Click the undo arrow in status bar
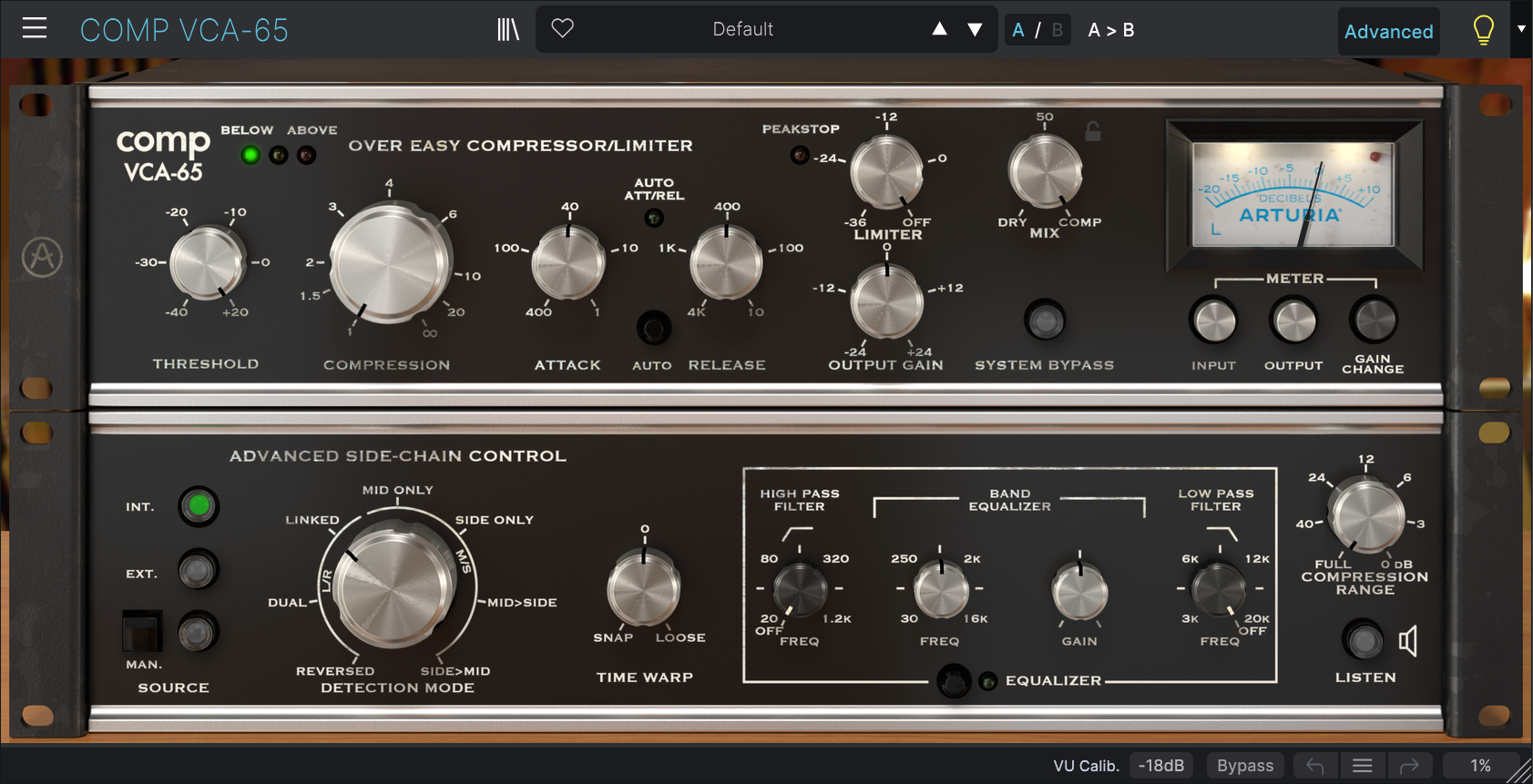This screenshot has width=1533, height=784. point(1314,766)
